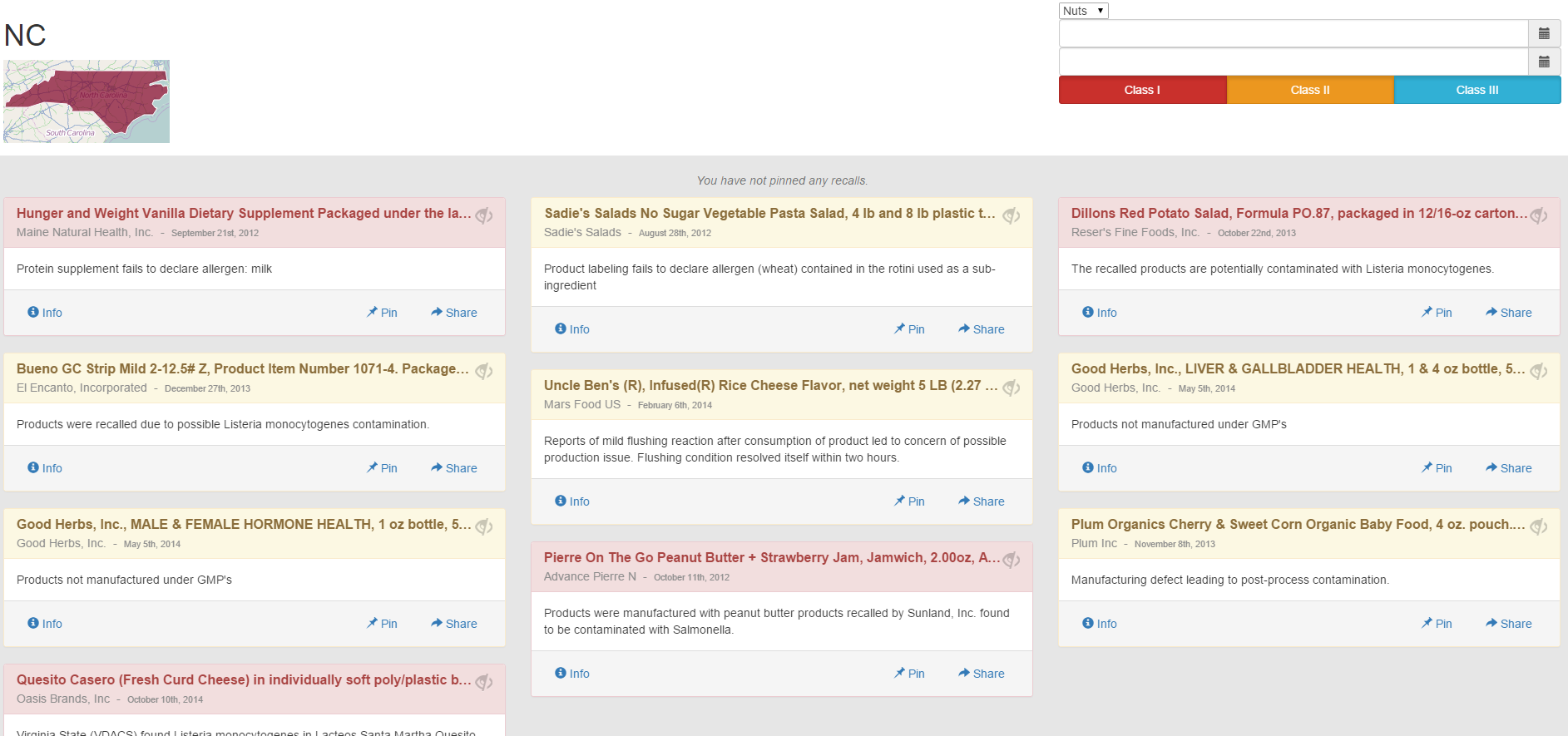The image size is (1568, 736).
Task: Open Info for Male & Female Hormone Health
Action: pos(45,624)
